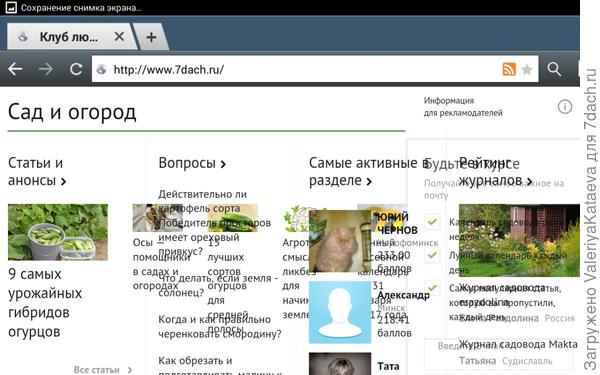The width and height of the screenshot is (600, 375).
Task: Close the Клуб лю... tab
Action: tap(119, 37)
